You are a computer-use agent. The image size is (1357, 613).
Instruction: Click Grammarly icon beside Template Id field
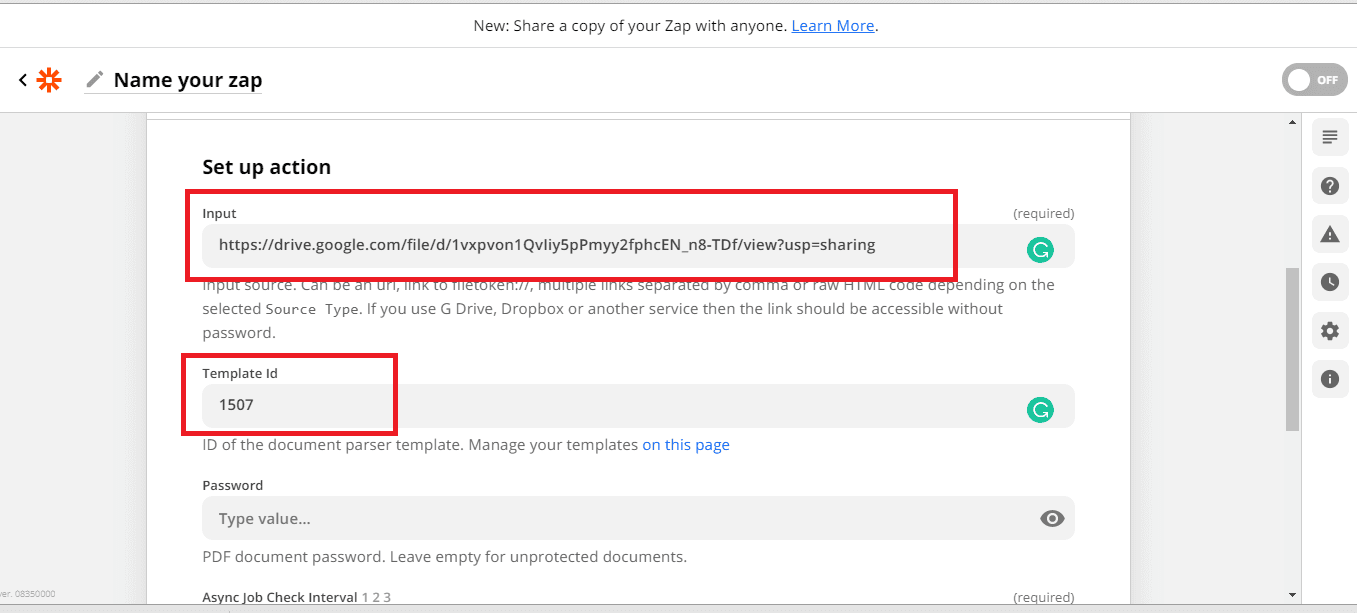pos(1041,408)
